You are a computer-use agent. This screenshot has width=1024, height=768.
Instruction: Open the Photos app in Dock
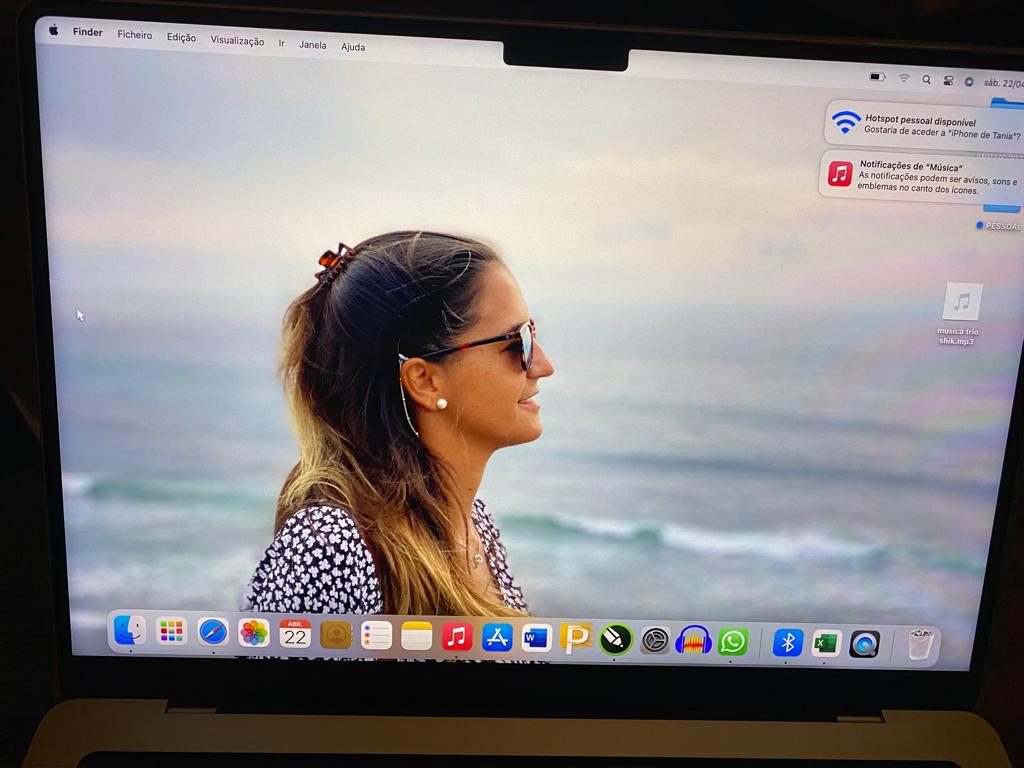coord(253,633)
